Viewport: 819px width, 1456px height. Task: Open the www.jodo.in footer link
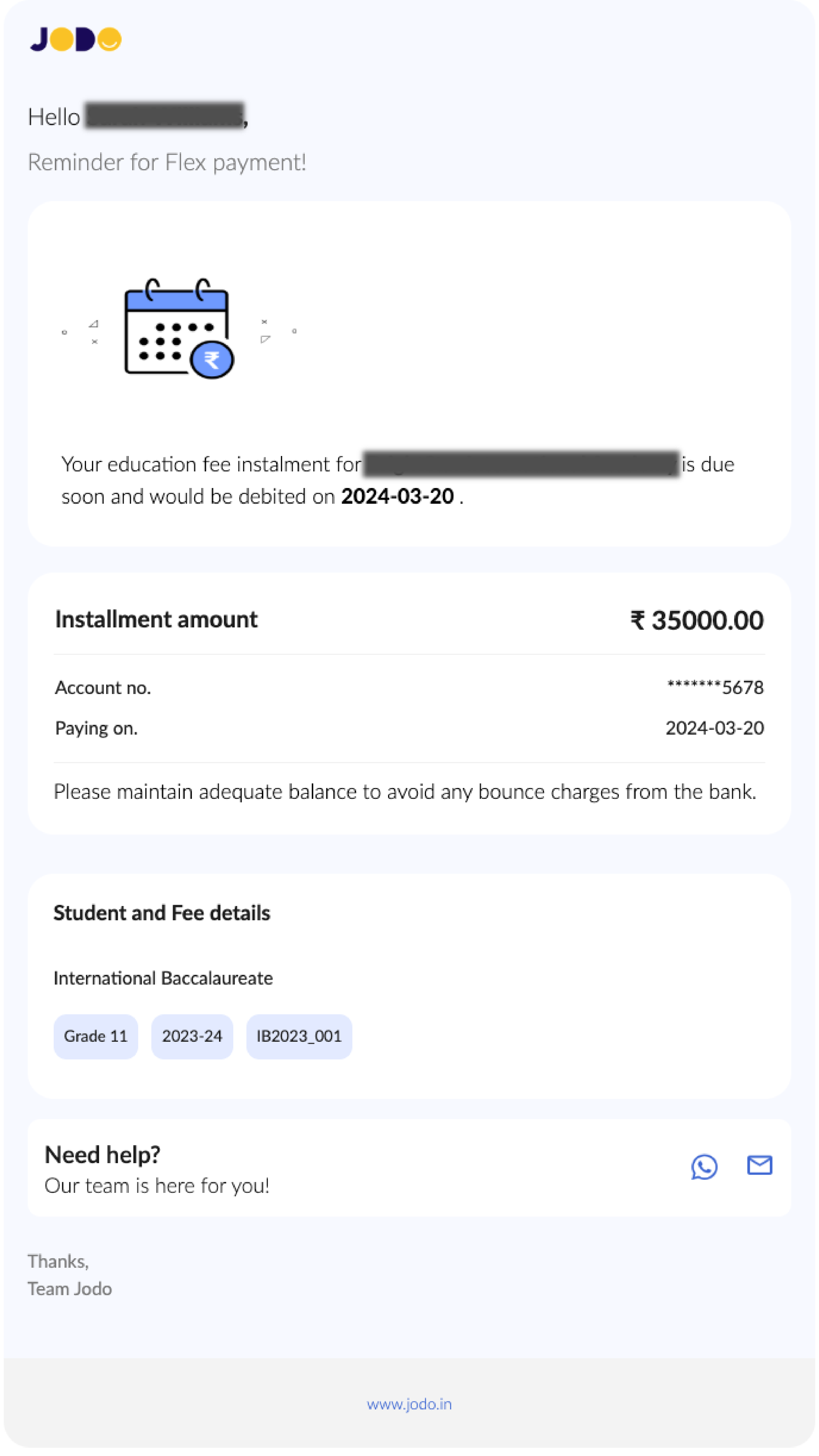[409, 1405]
